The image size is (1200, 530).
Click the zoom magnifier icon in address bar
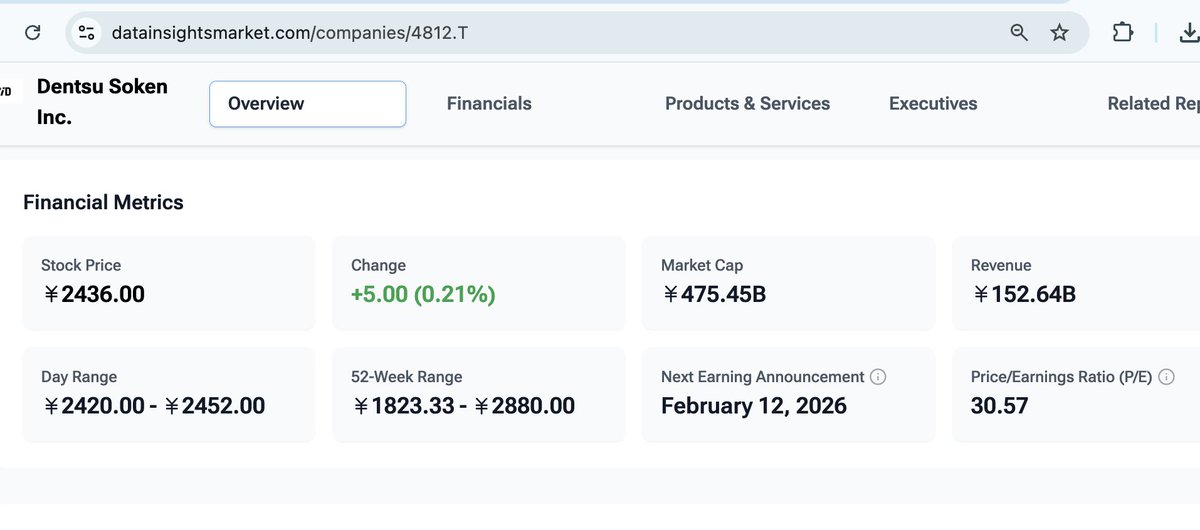[x=1019, y=33]
